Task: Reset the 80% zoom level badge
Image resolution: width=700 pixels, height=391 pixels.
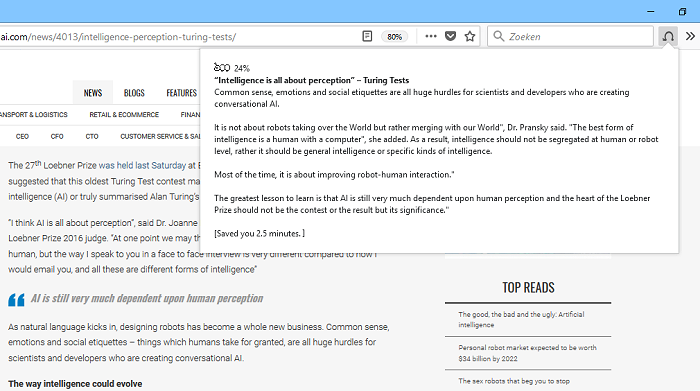Action: pos(394,37)
